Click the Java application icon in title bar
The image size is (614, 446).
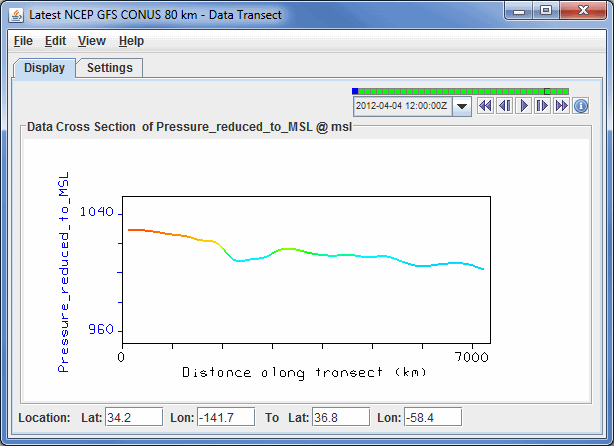(x=15, y=15)
